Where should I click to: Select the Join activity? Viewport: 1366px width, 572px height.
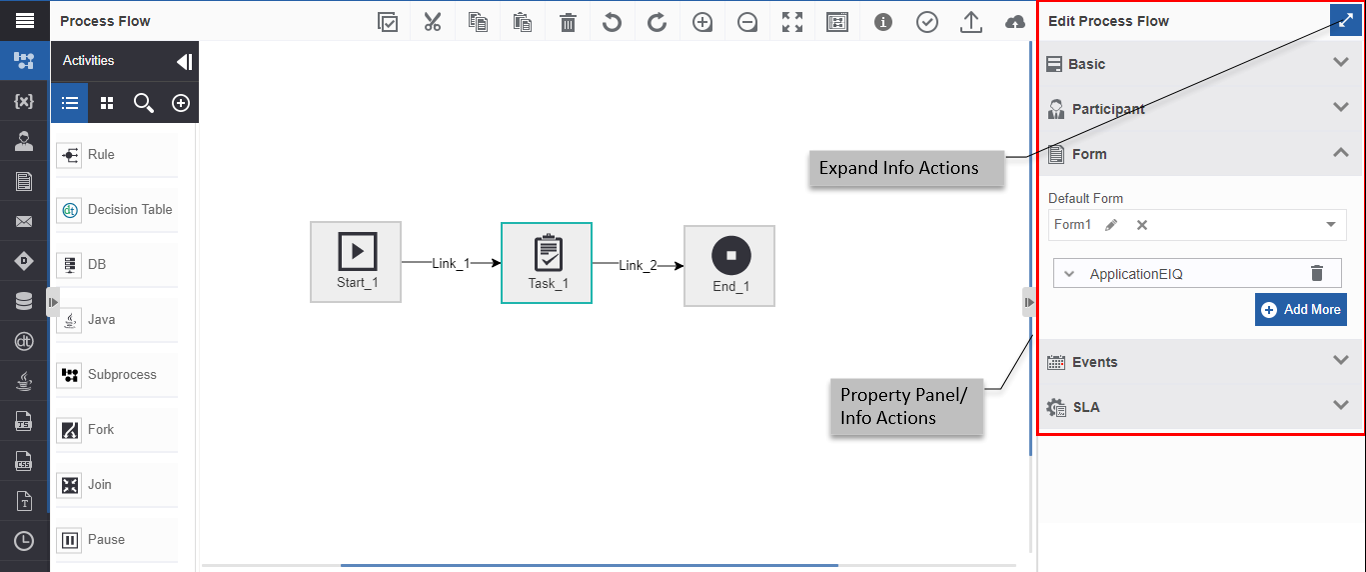[116, 485]
